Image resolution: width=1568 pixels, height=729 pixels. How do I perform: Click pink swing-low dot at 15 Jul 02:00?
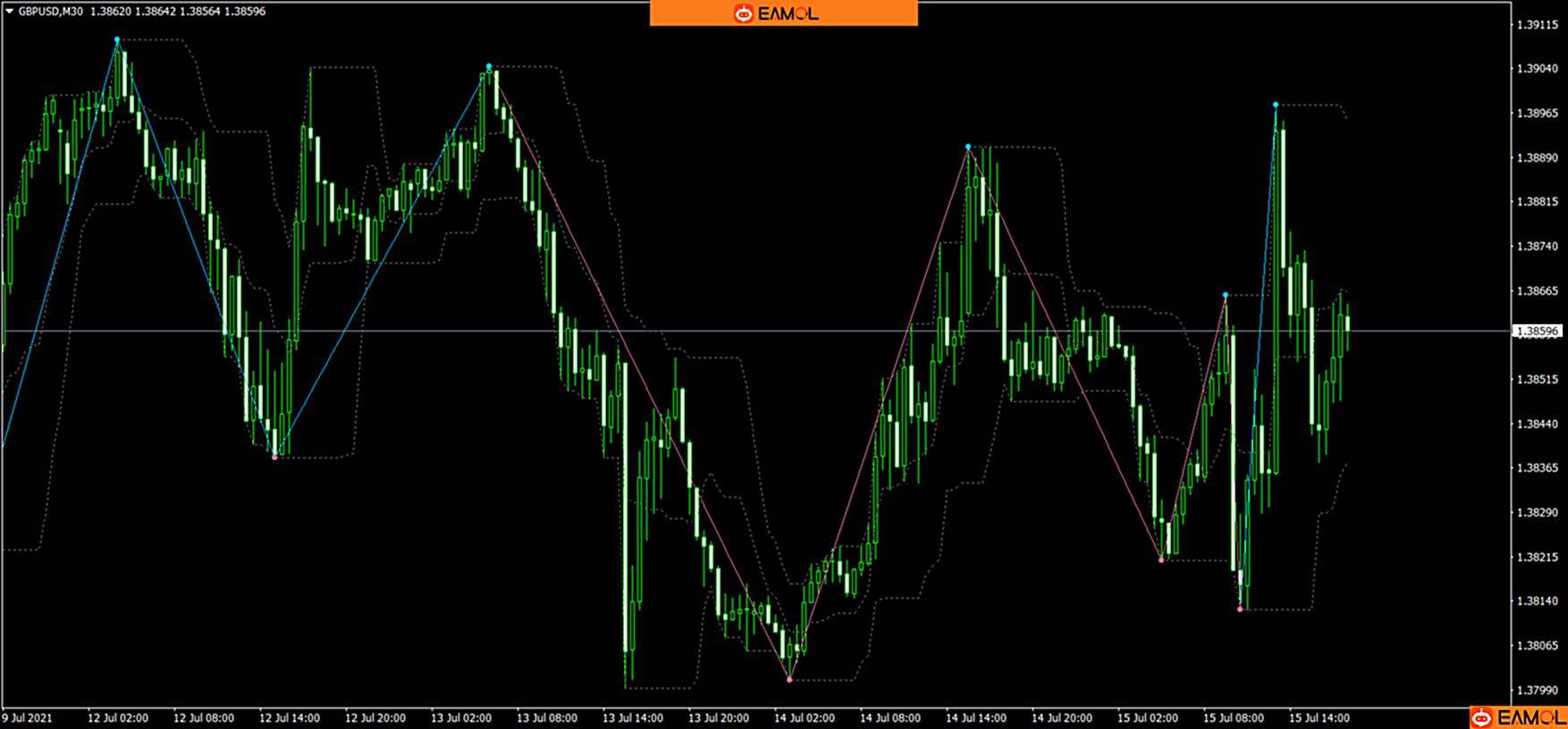(x=1161, y=560)
